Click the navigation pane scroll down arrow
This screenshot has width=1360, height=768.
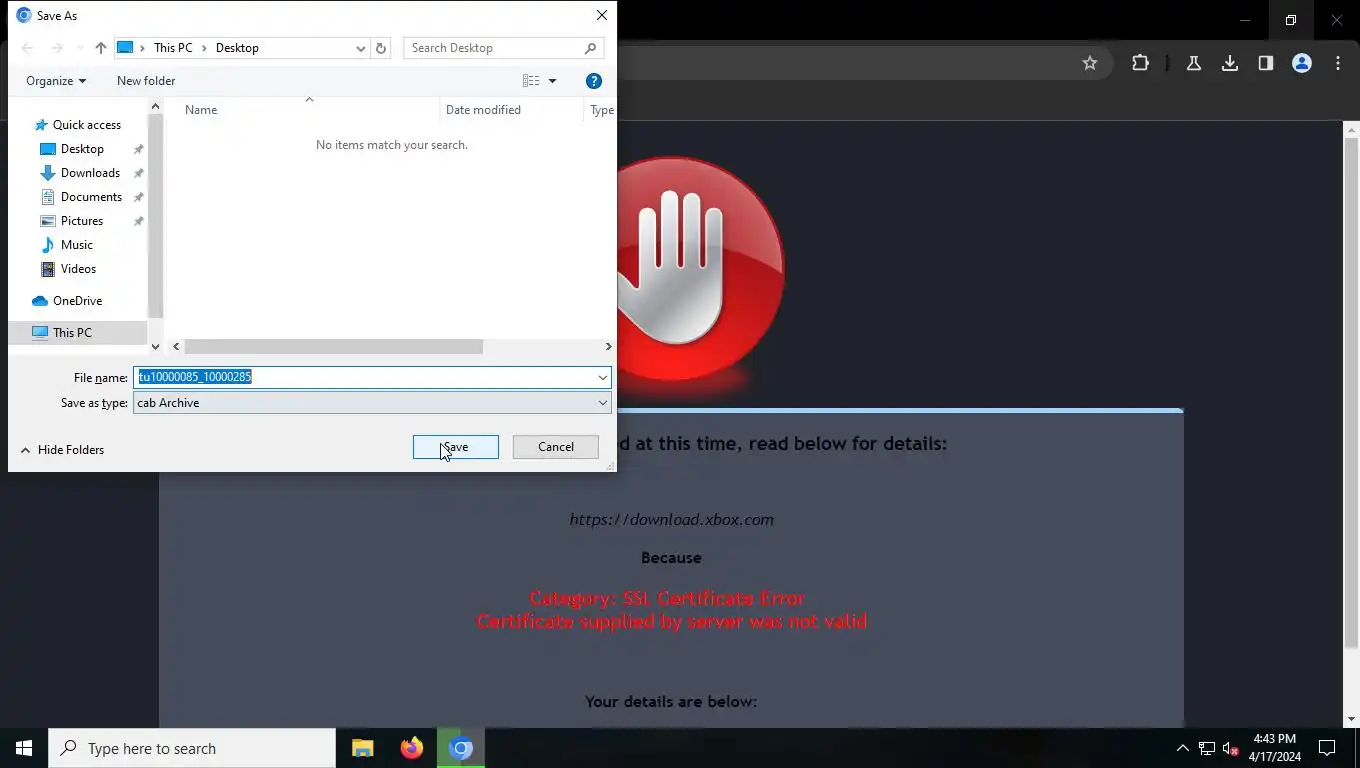[x=155, y=347]
